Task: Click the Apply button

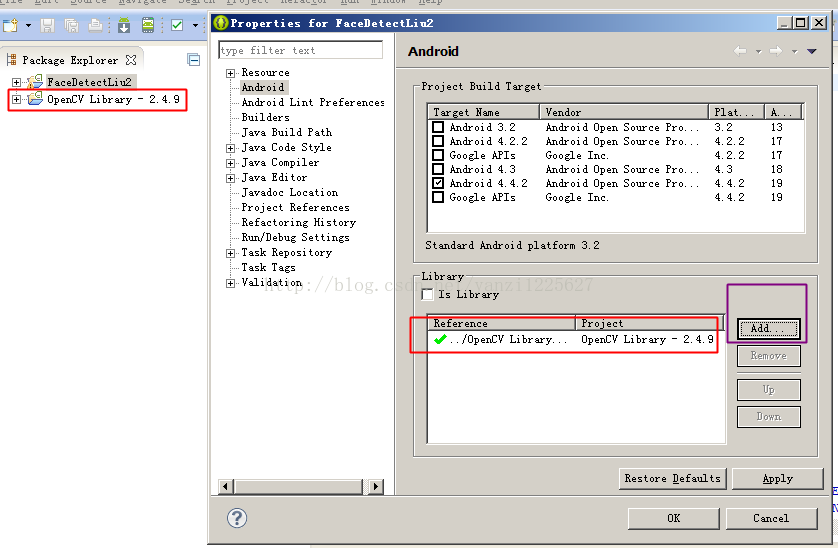Action: click(x=778, y=478)
